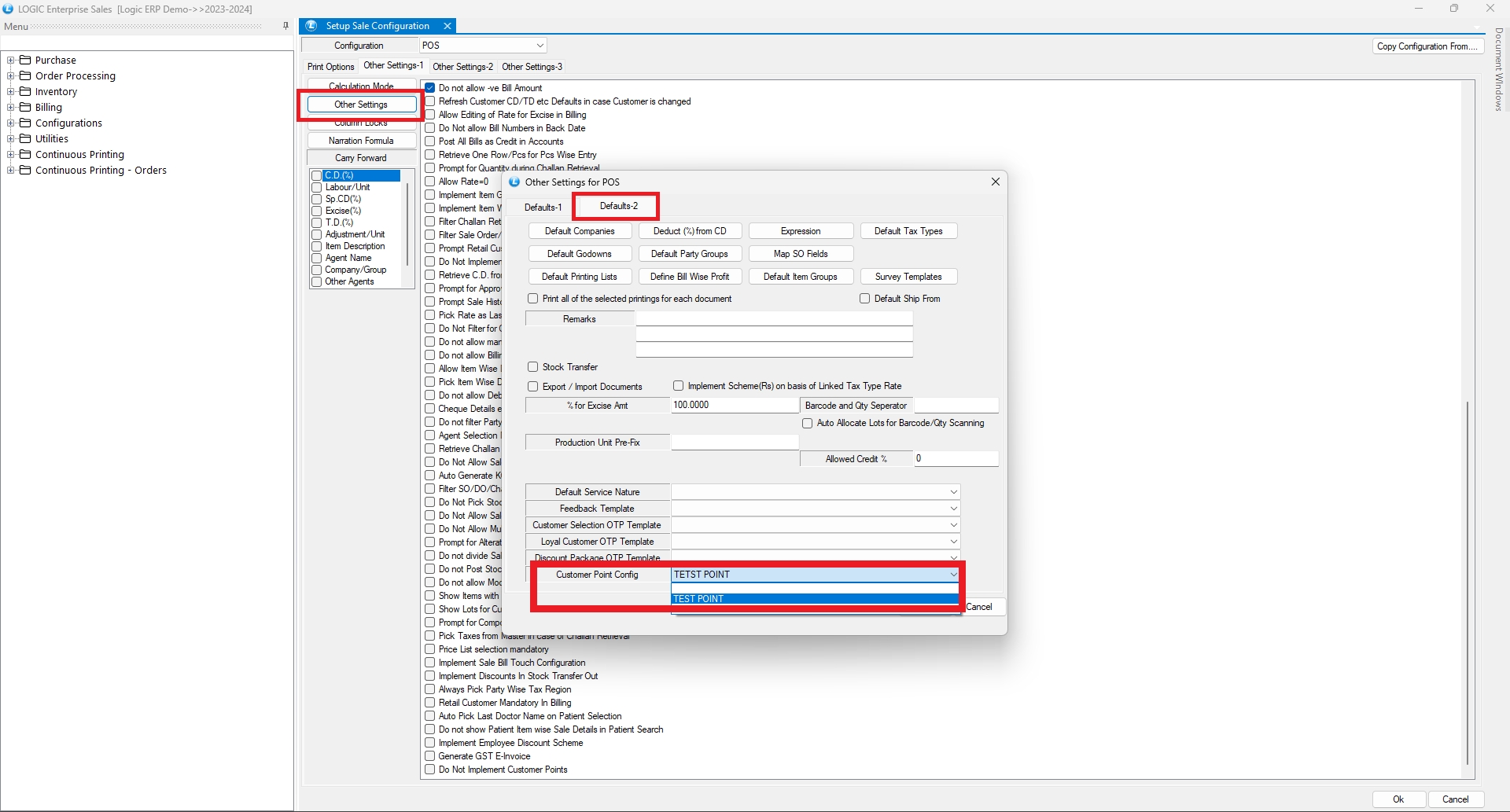The image size is (1510, 812).
Task: Open the Other Settings-2 tab
Action: coord(462,67)
